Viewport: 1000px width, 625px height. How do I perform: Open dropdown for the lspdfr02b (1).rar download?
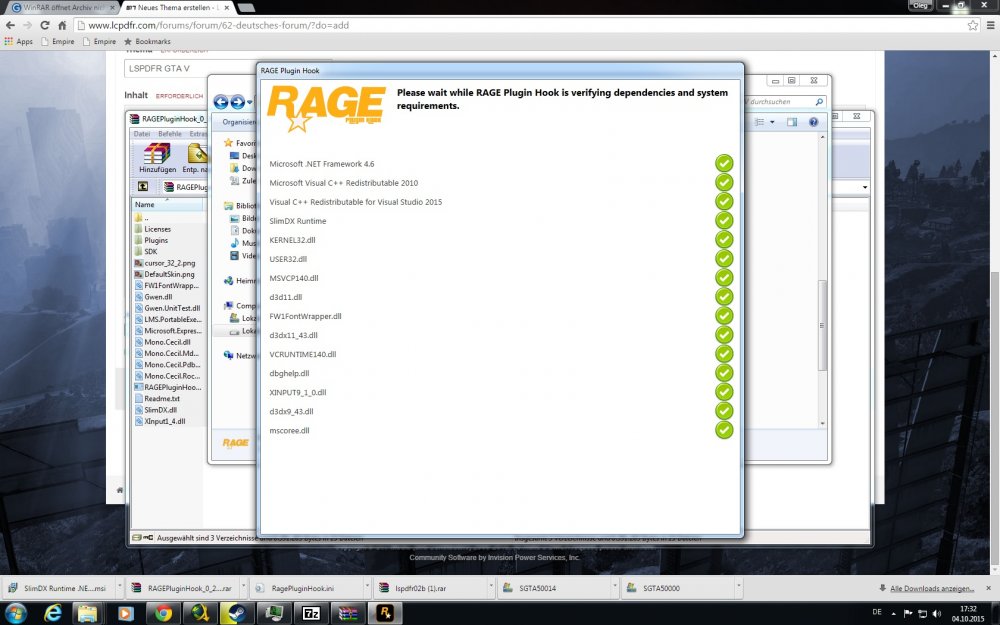490,587
